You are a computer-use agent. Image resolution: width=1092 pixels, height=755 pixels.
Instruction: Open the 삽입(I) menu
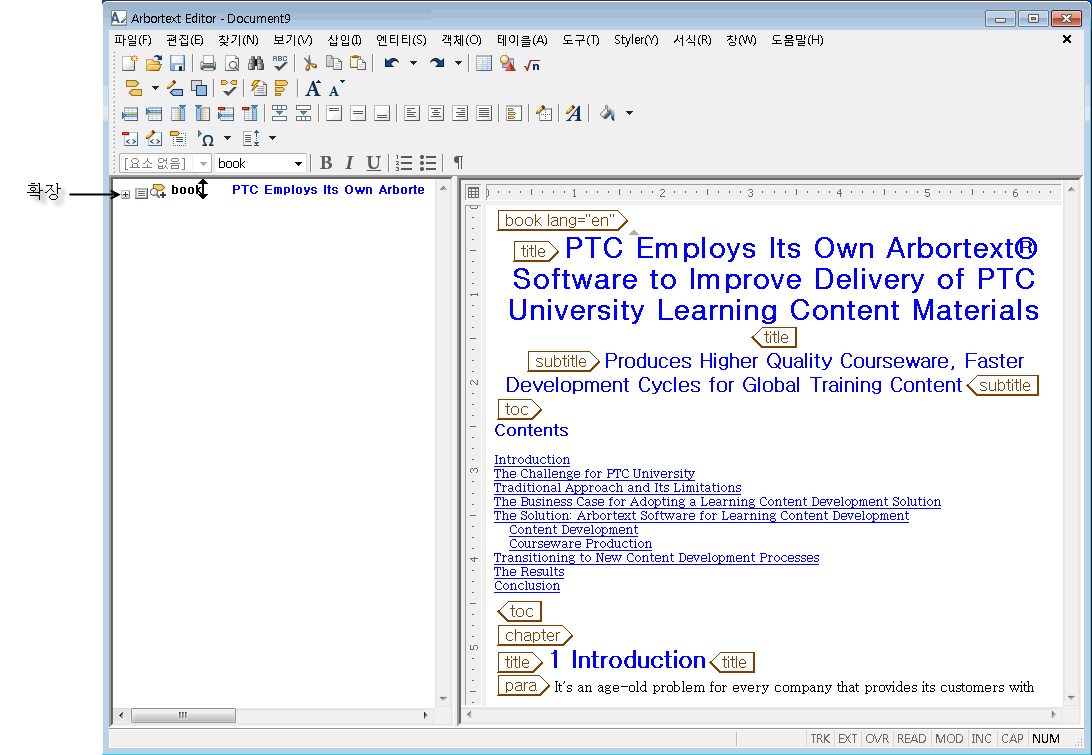[x=344, y=40]
